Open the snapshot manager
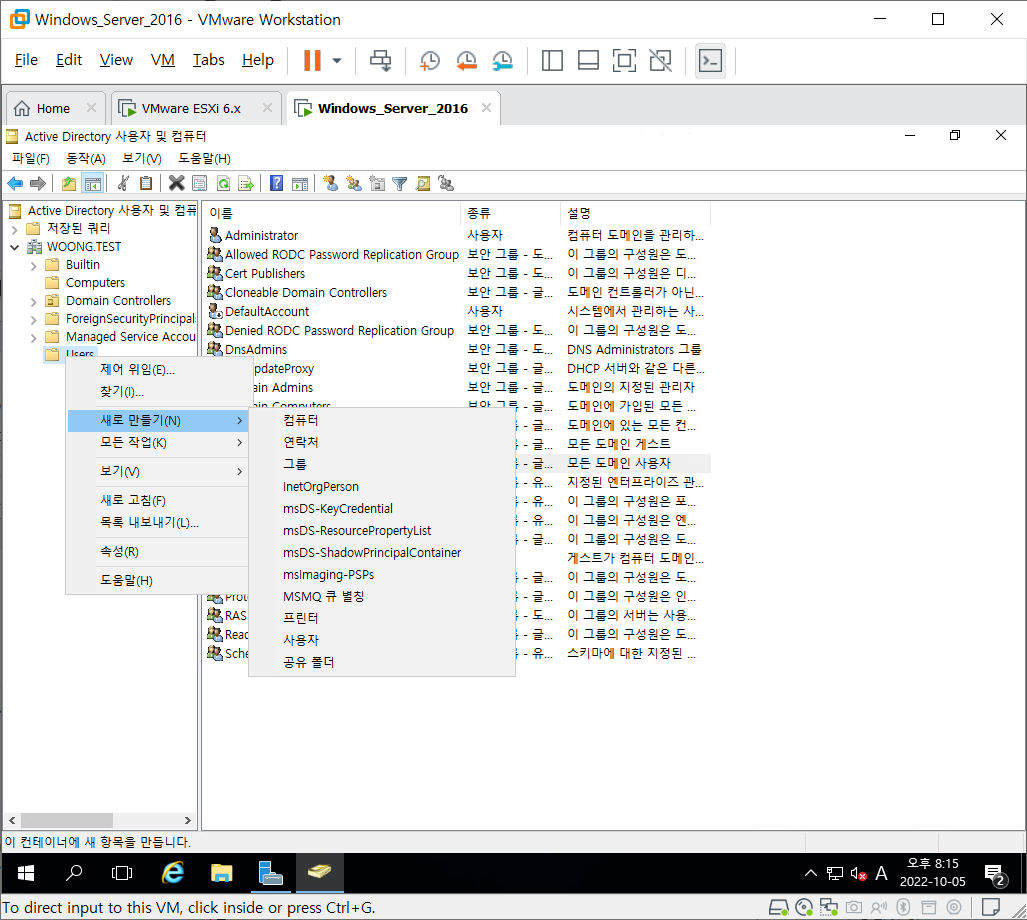 tap(502, 60)
